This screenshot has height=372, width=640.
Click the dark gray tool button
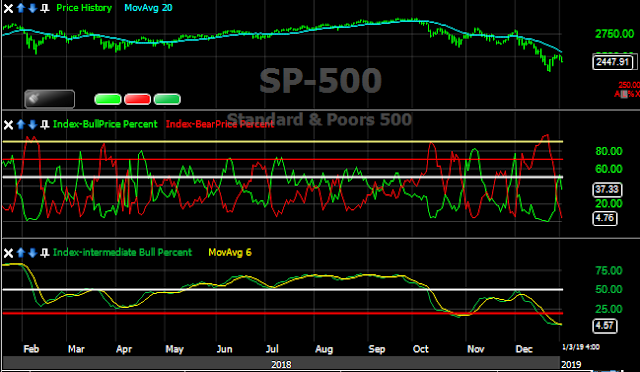pyautogui.click(x=49, y=99)
